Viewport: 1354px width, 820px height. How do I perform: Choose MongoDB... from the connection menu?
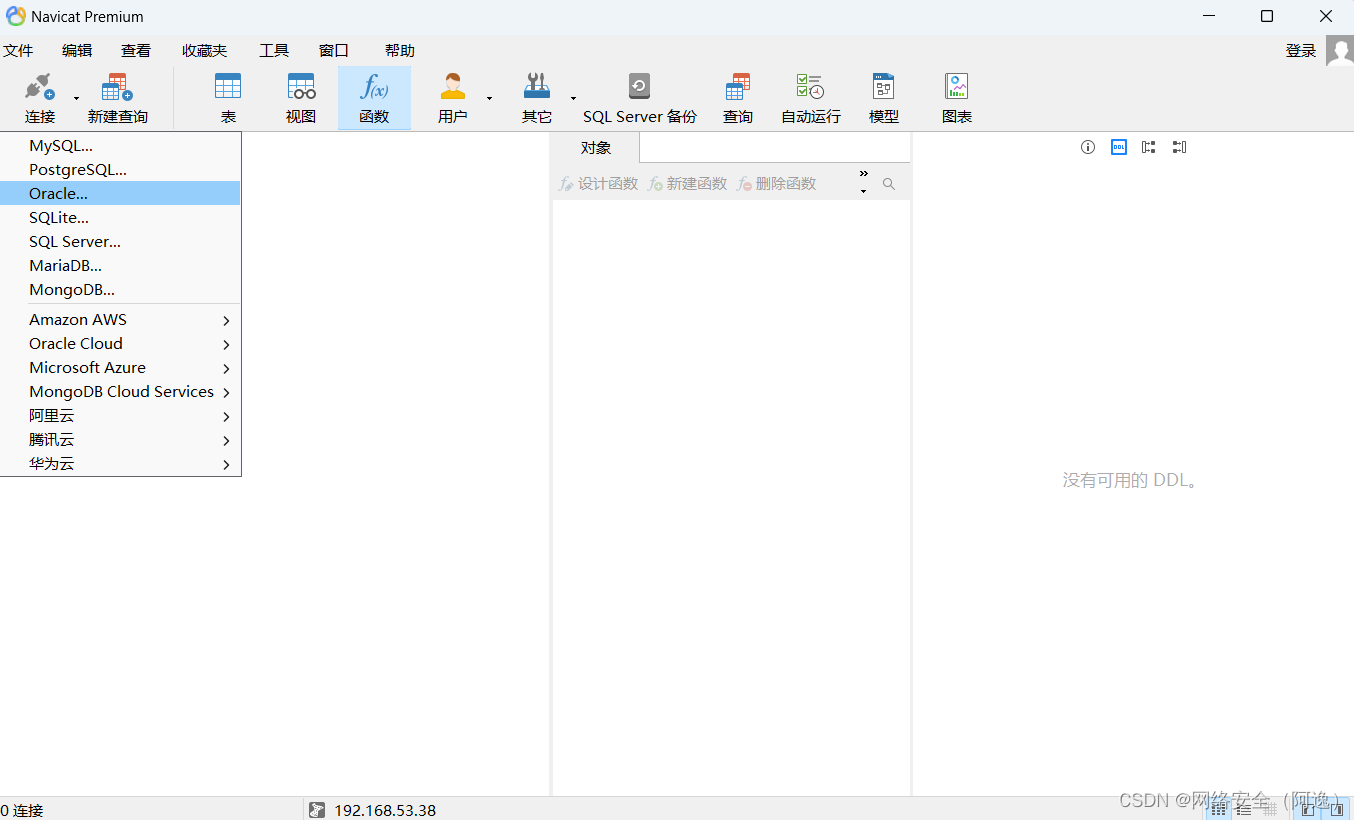pyautogui.click(x=120, y=290)
